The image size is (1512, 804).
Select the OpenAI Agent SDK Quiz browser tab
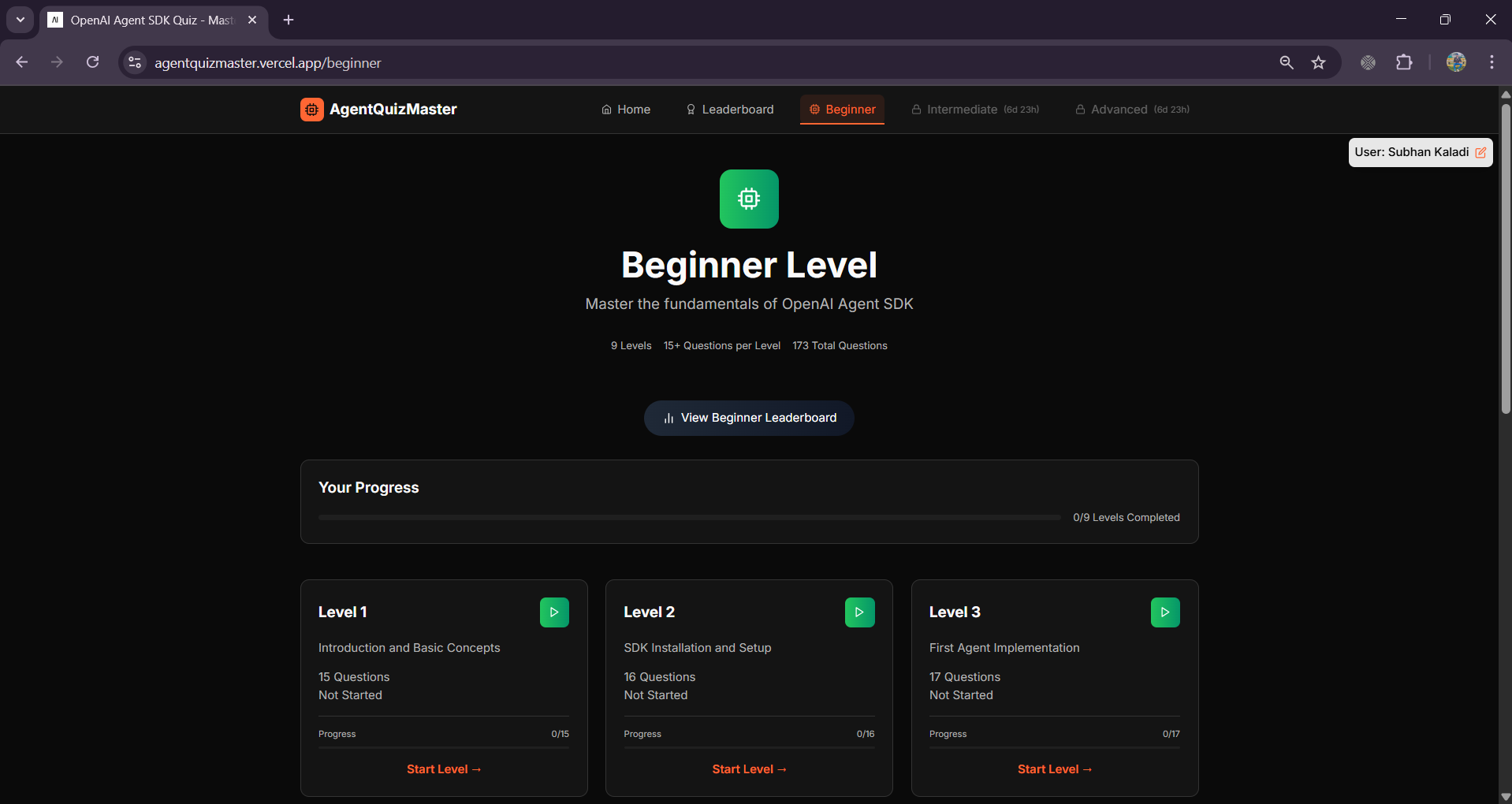point(154,20)
